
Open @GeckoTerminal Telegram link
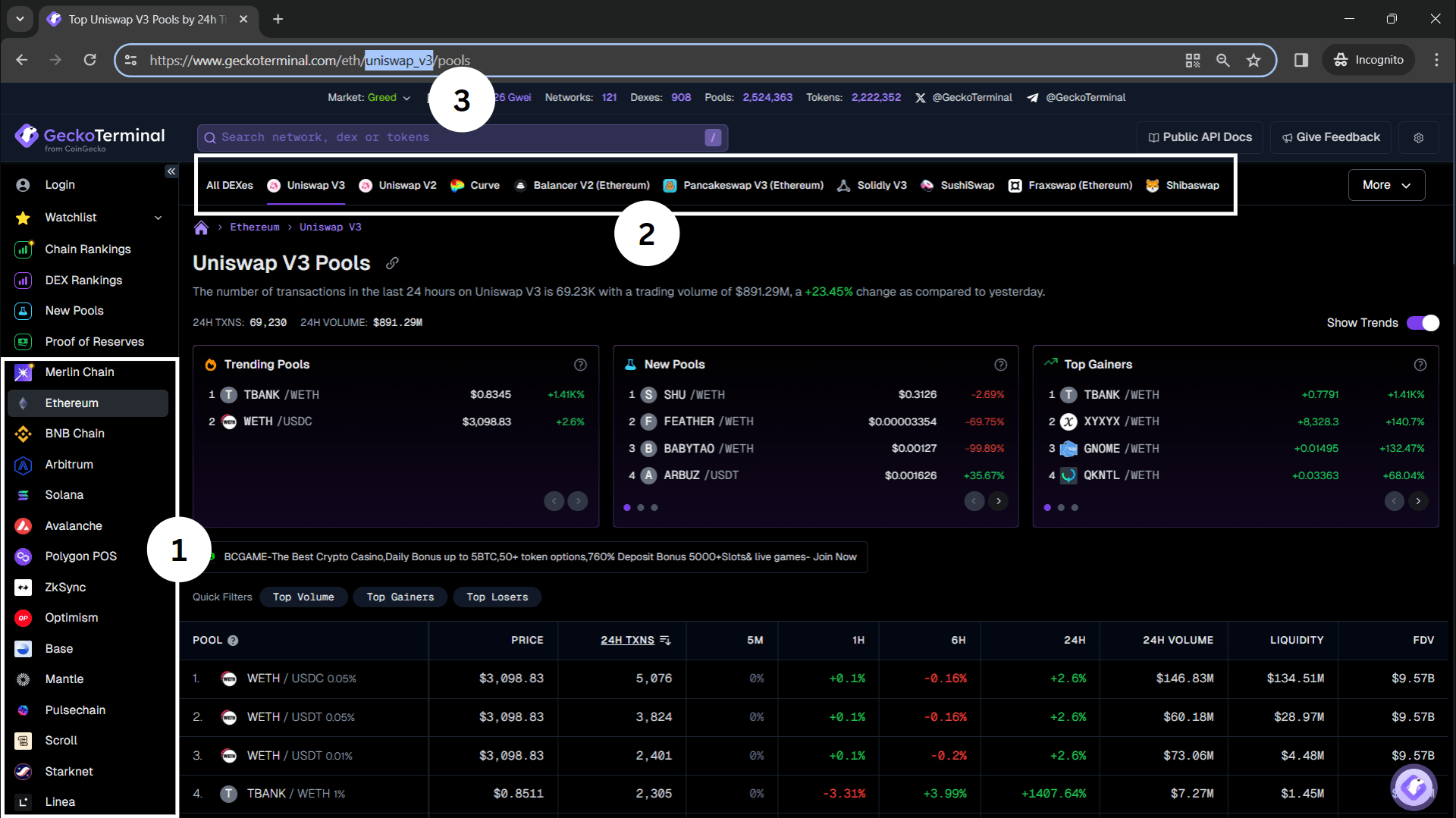(x=1076, y=98)
